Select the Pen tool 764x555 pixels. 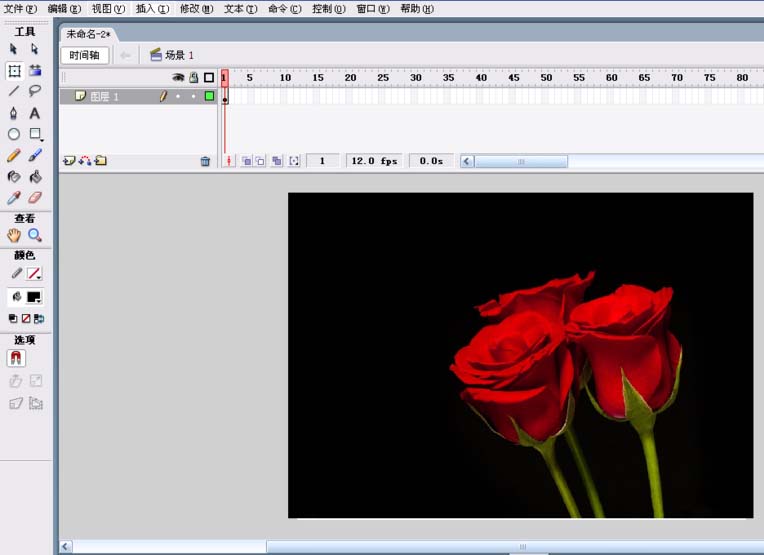14,113
